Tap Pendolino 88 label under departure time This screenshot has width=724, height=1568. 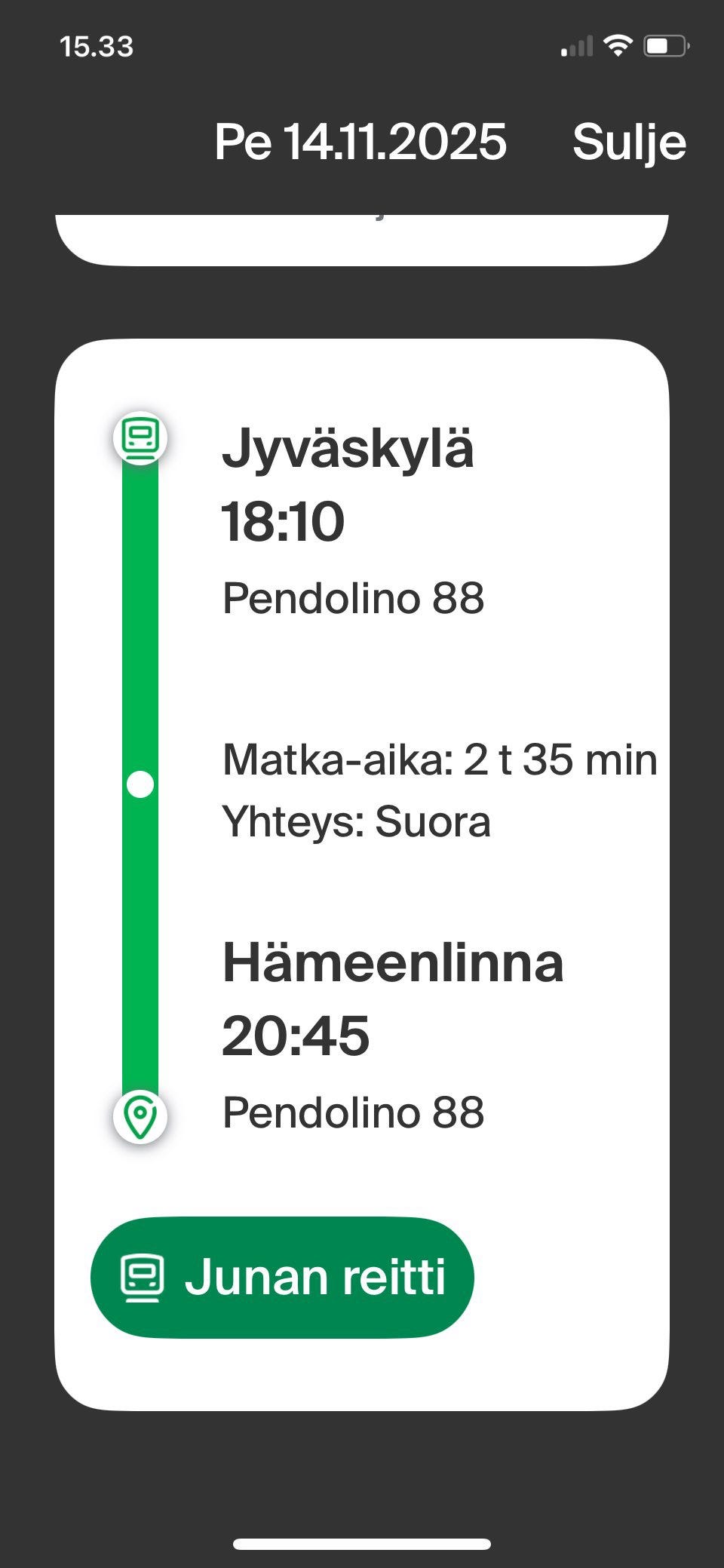(x=353, y=598)
